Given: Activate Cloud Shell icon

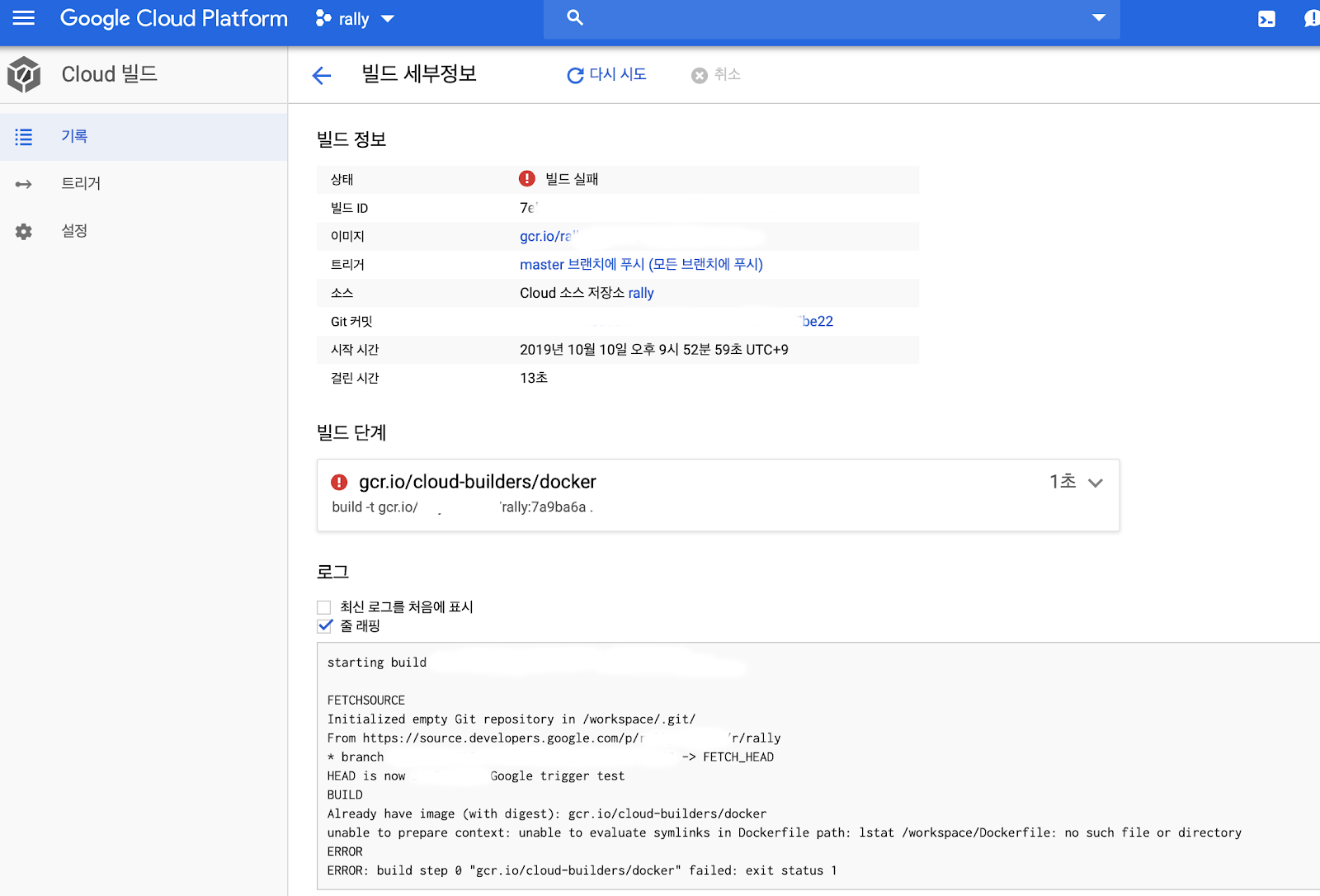Looking at the screenshot, I should (1266, 19).
